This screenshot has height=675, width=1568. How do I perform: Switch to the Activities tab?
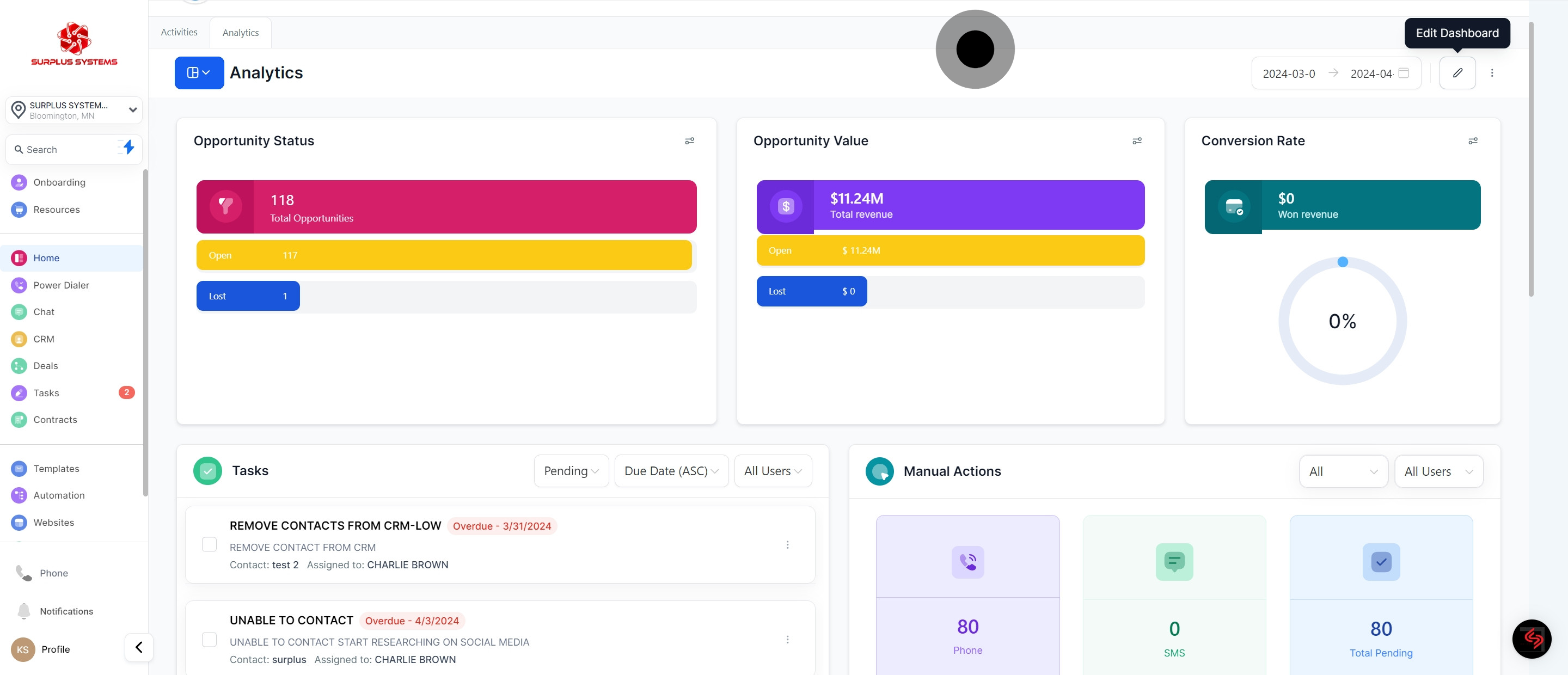tap(179, 32)
